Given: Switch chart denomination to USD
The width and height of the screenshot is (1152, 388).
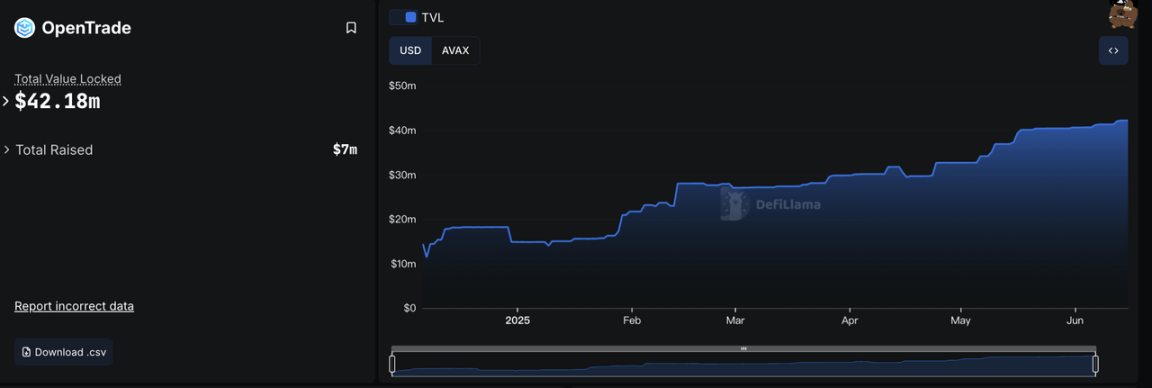Looking at the screenshot, I should 410,51.
